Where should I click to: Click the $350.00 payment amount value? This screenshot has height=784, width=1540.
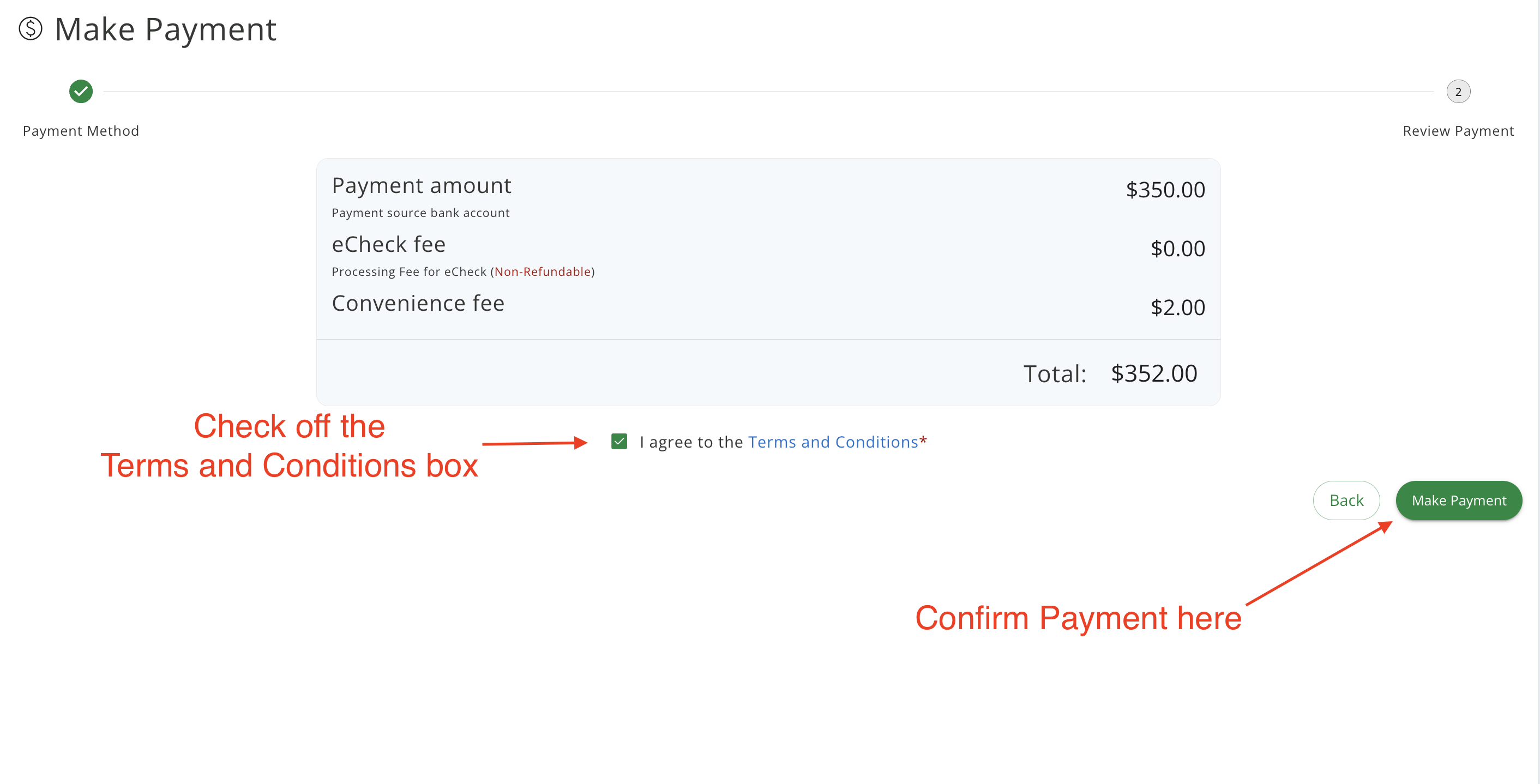tap(1165, 190)
